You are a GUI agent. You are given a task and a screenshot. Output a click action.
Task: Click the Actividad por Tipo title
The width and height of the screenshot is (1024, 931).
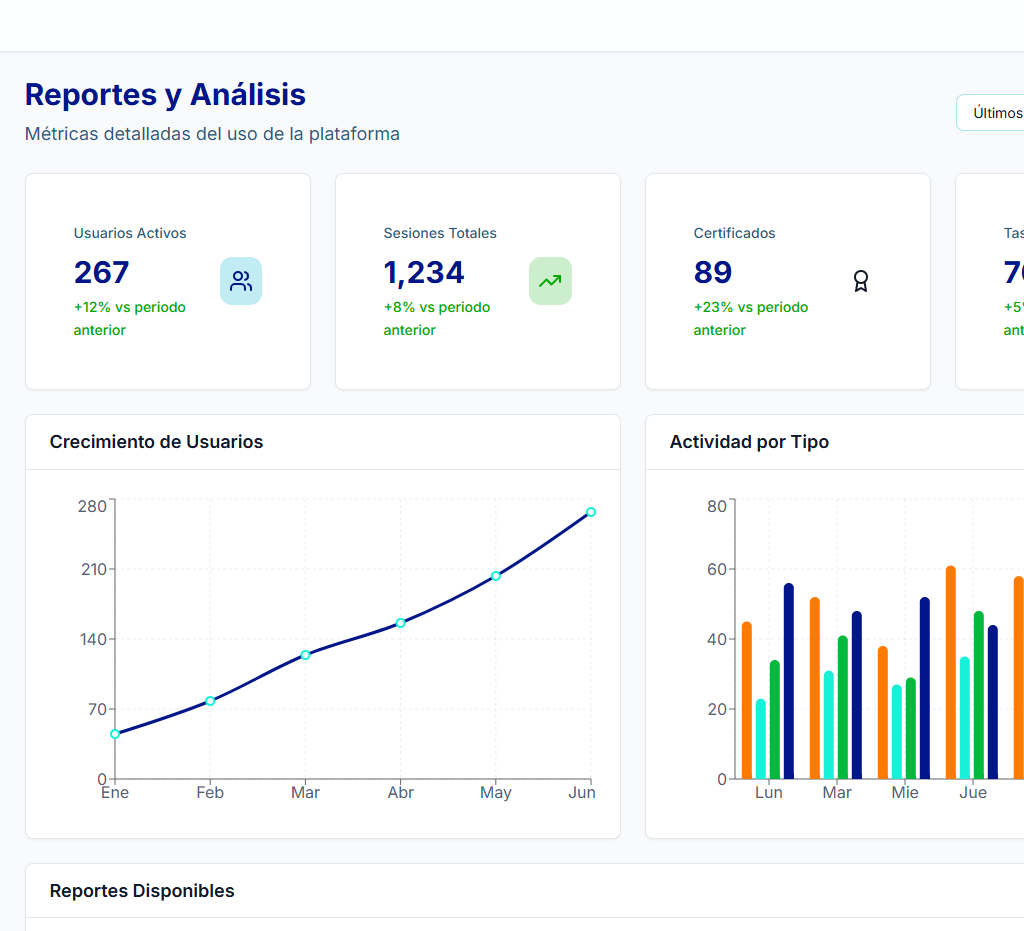pos(749,442)
